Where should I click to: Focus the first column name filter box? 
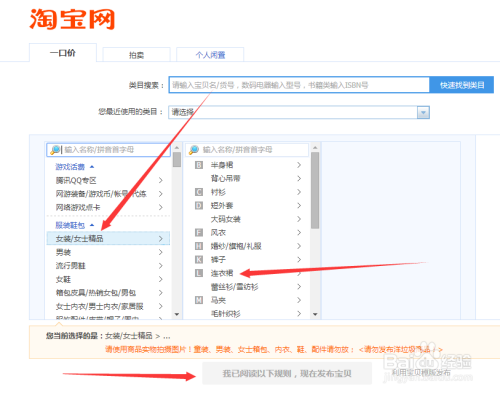(x=108, y=150)
